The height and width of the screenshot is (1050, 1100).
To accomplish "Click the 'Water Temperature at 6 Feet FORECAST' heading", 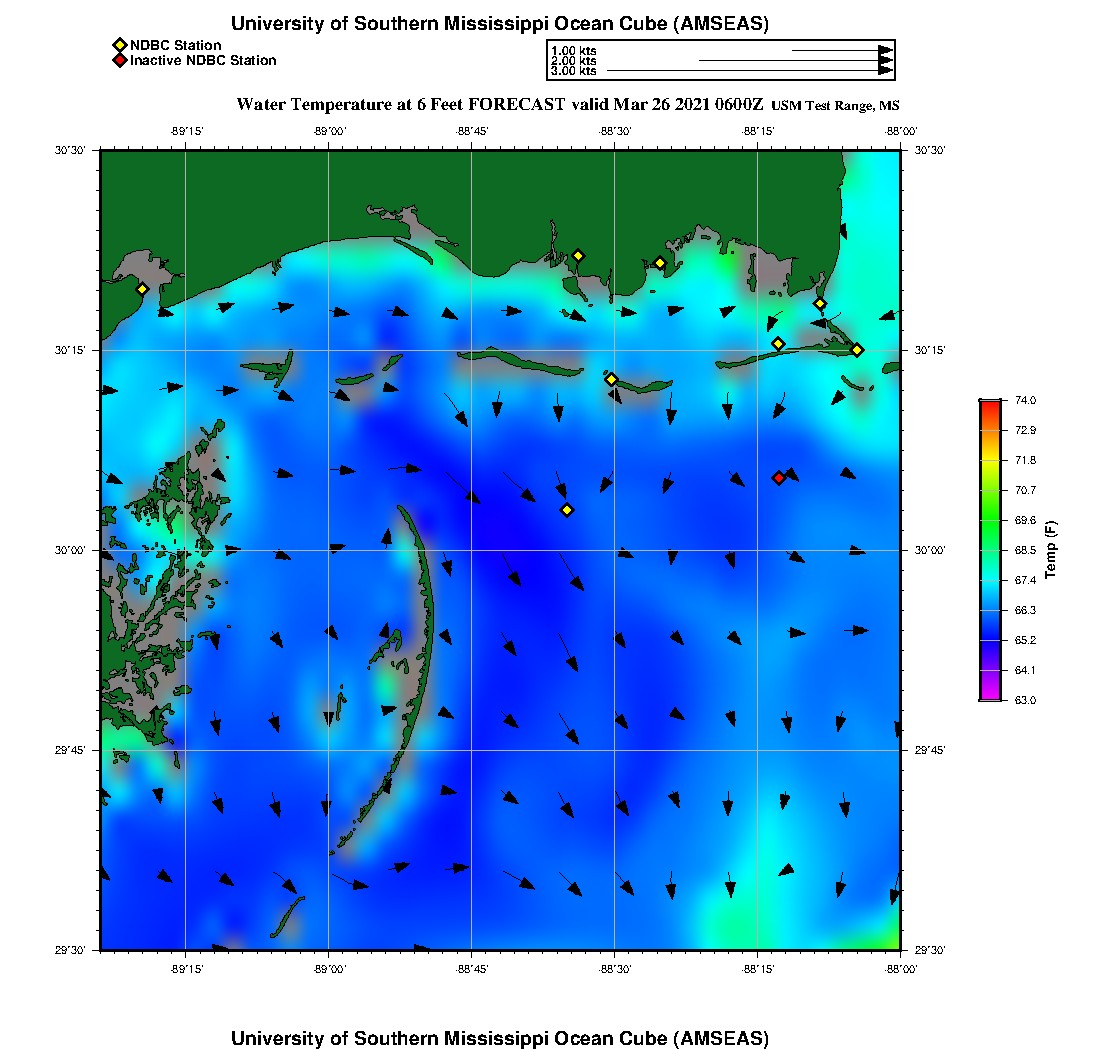I will (401, 105).
